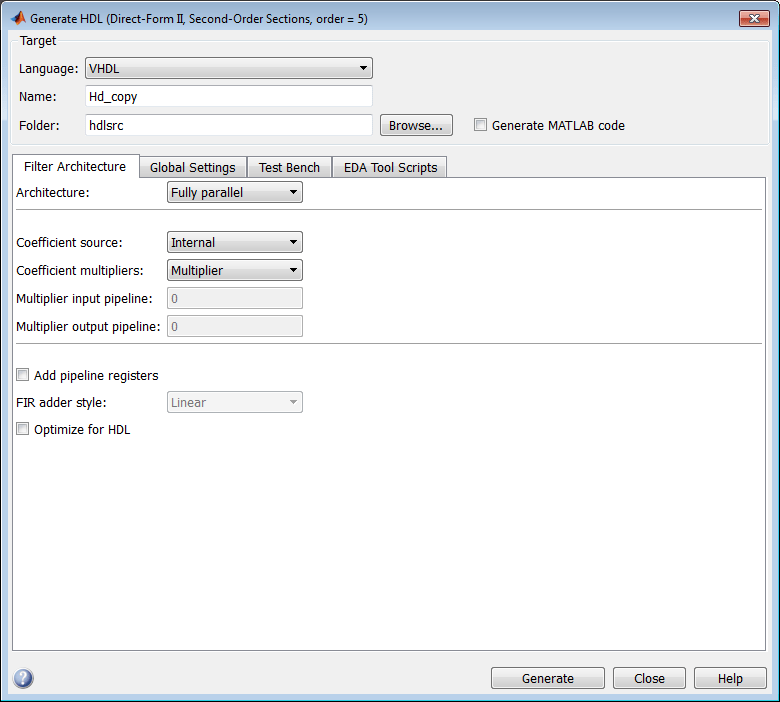Switch to the Global Settings tab

pyautogui.click(x=193, y=167)
